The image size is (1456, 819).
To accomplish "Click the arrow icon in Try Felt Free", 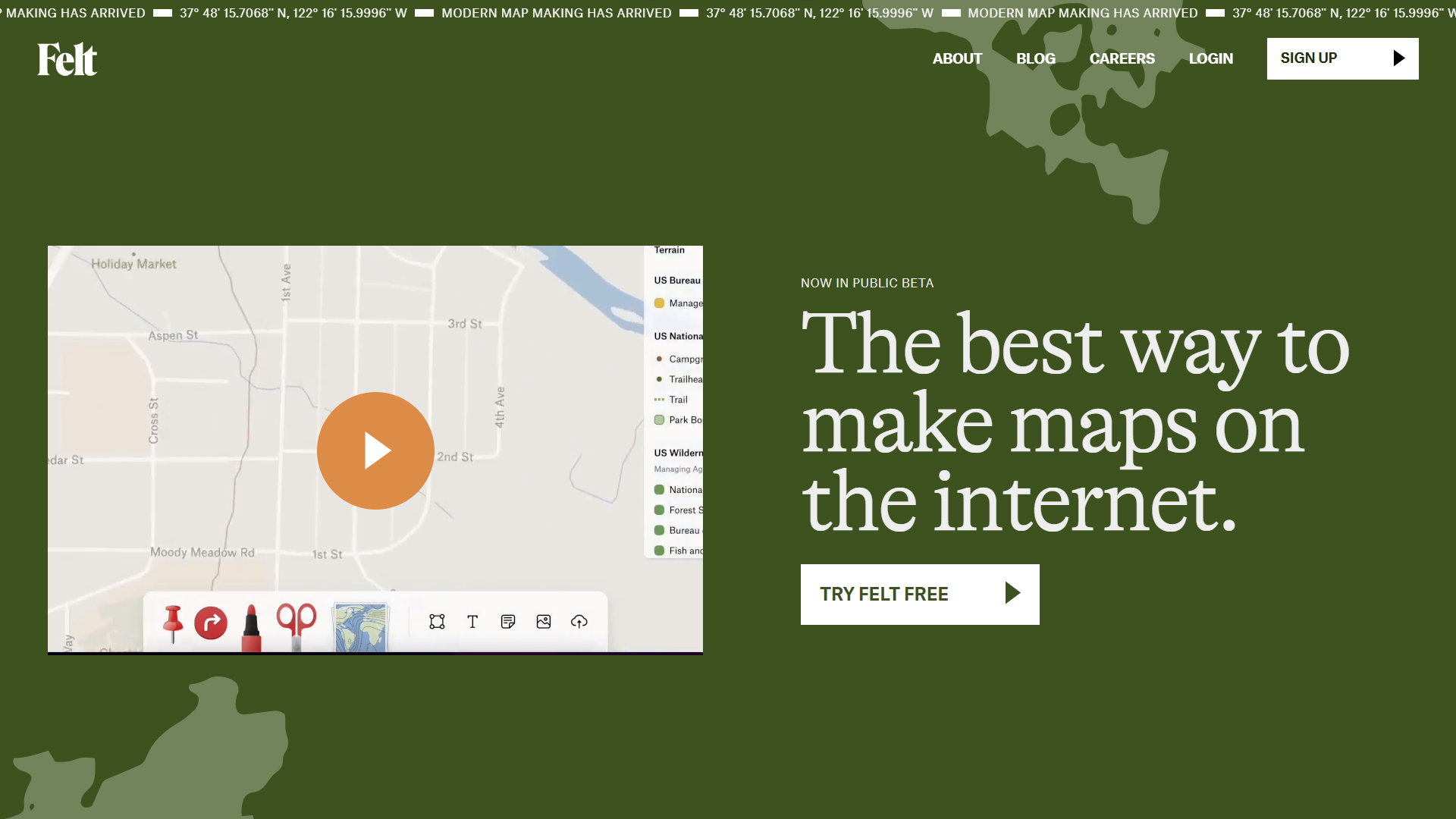I will (x=1012, y=593).
